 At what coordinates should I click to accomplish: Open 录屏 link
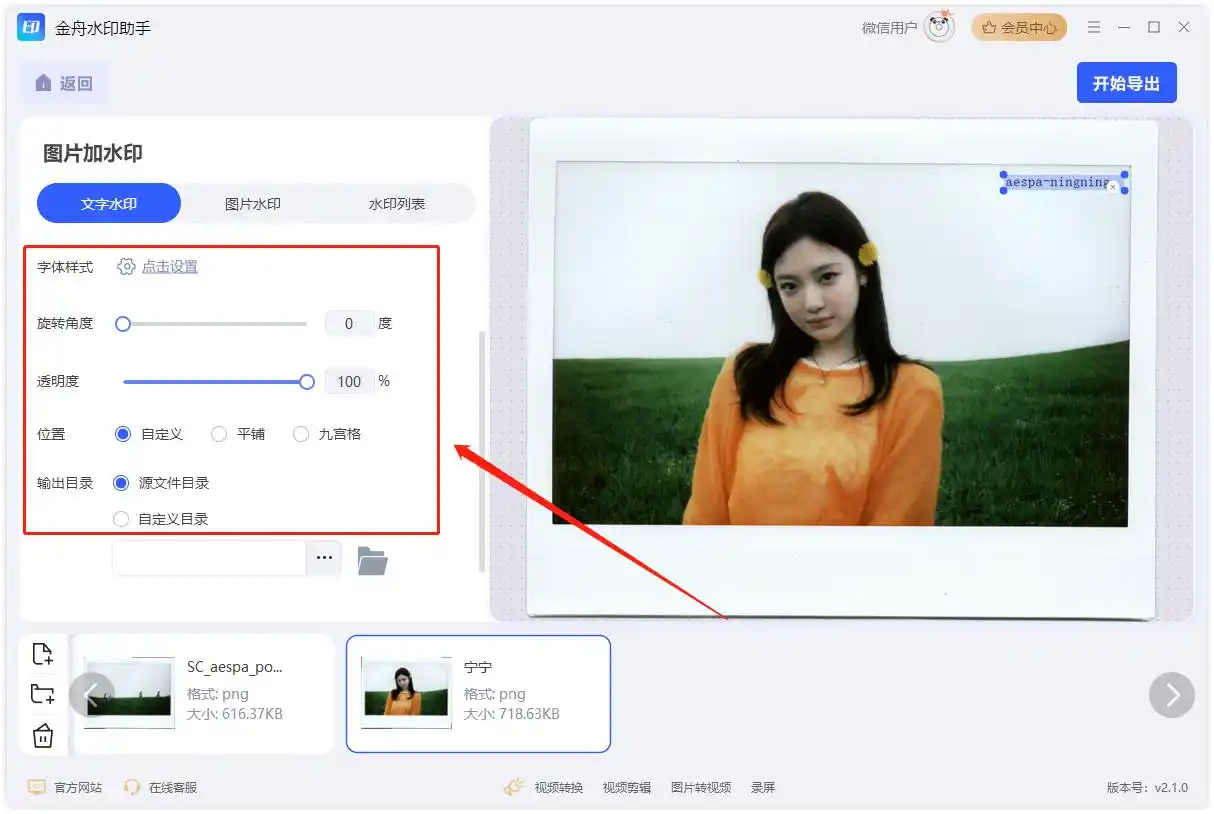pos(763,787)
